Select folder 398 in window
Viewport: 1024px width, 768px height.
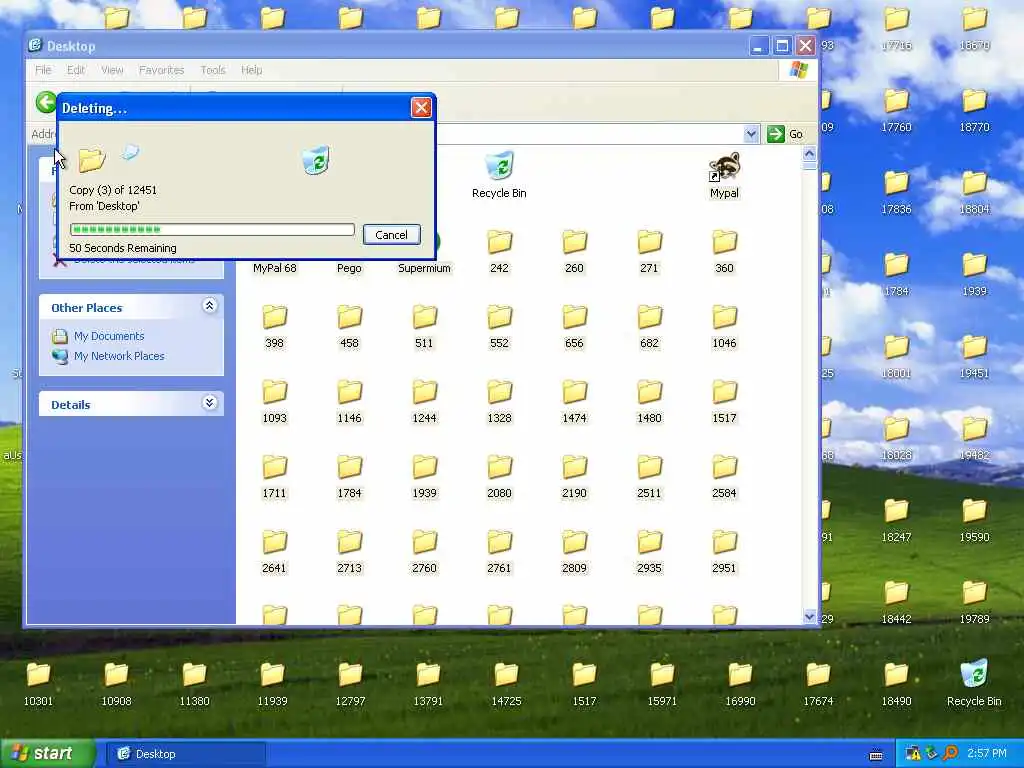tap(274, 327)
